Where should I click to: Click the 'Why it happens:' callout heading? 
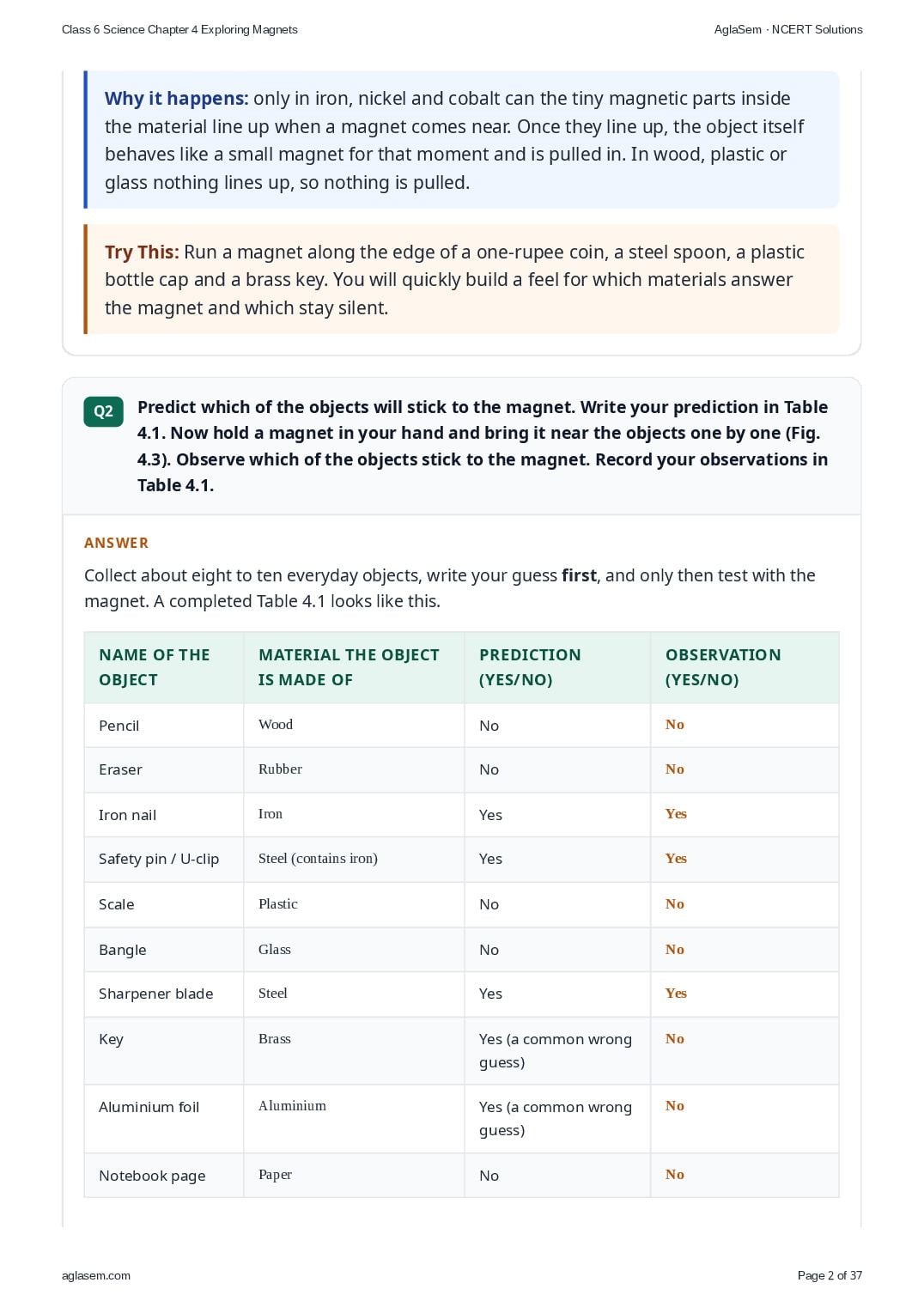tap(176, 99)
